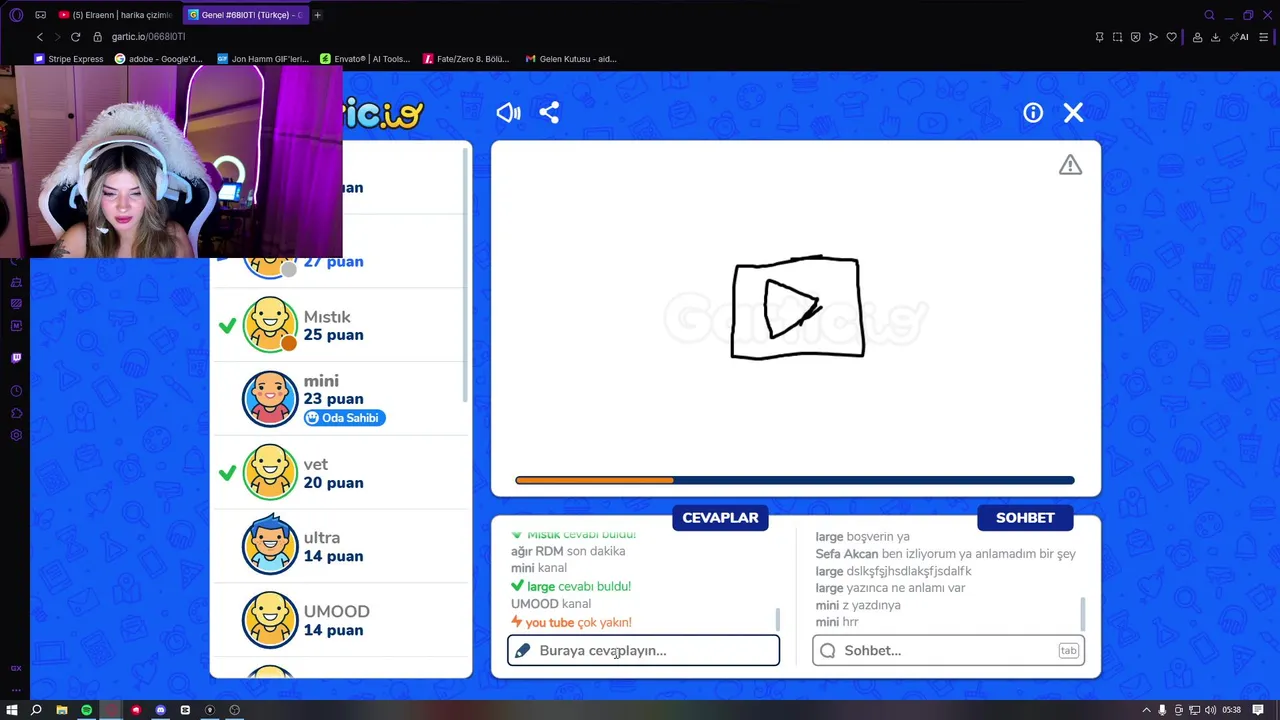
Task: Click the Opera GX menu logo
Action: (x=16, y=15)
